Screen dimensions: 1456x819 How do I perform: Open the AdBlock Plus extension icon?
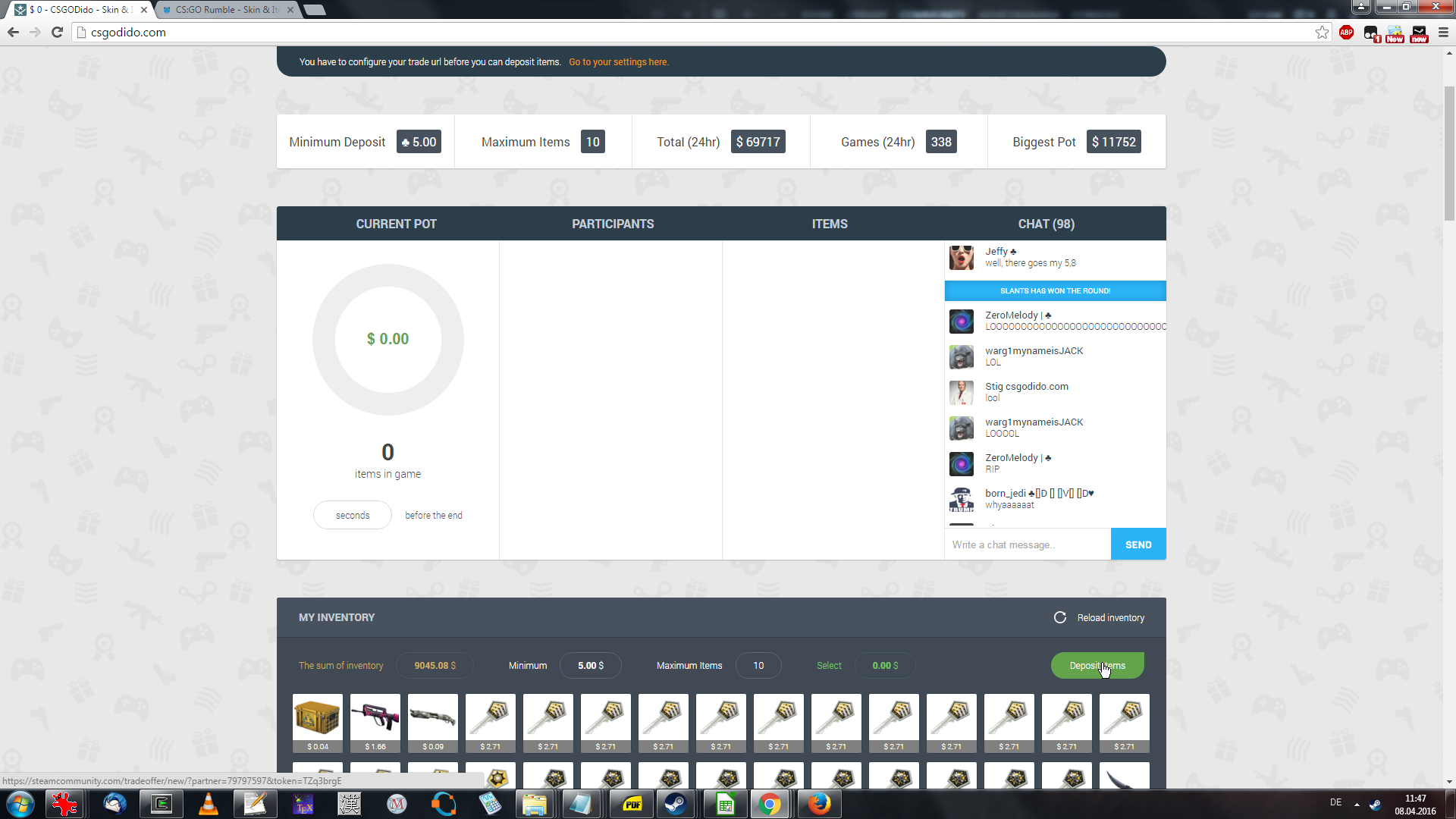(1346, 32)
